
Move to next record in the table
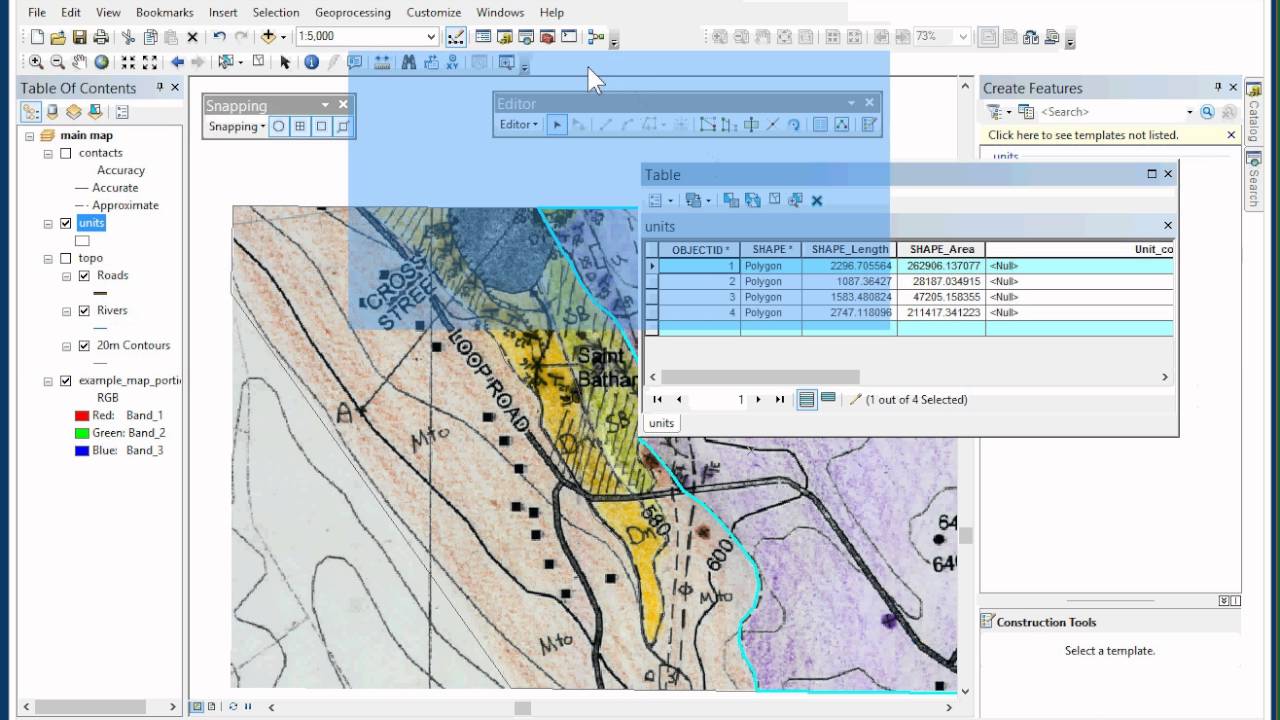pyautogui.click(x=758, y=399)
